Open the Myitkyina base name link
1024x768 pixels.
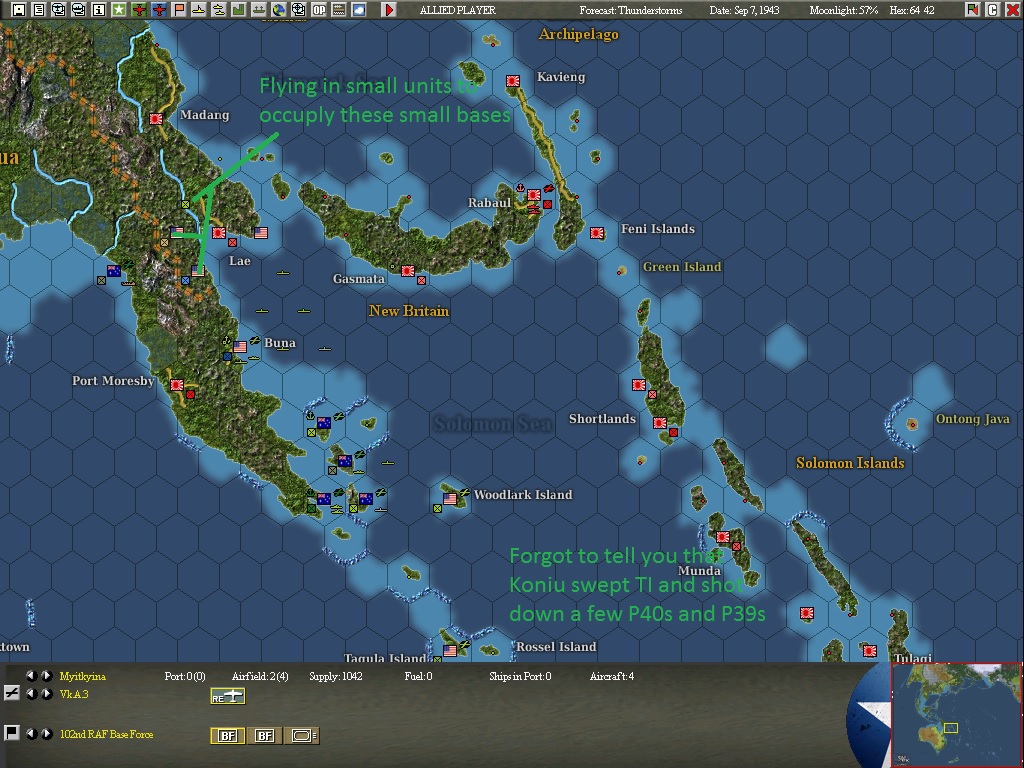click(82, 677)
